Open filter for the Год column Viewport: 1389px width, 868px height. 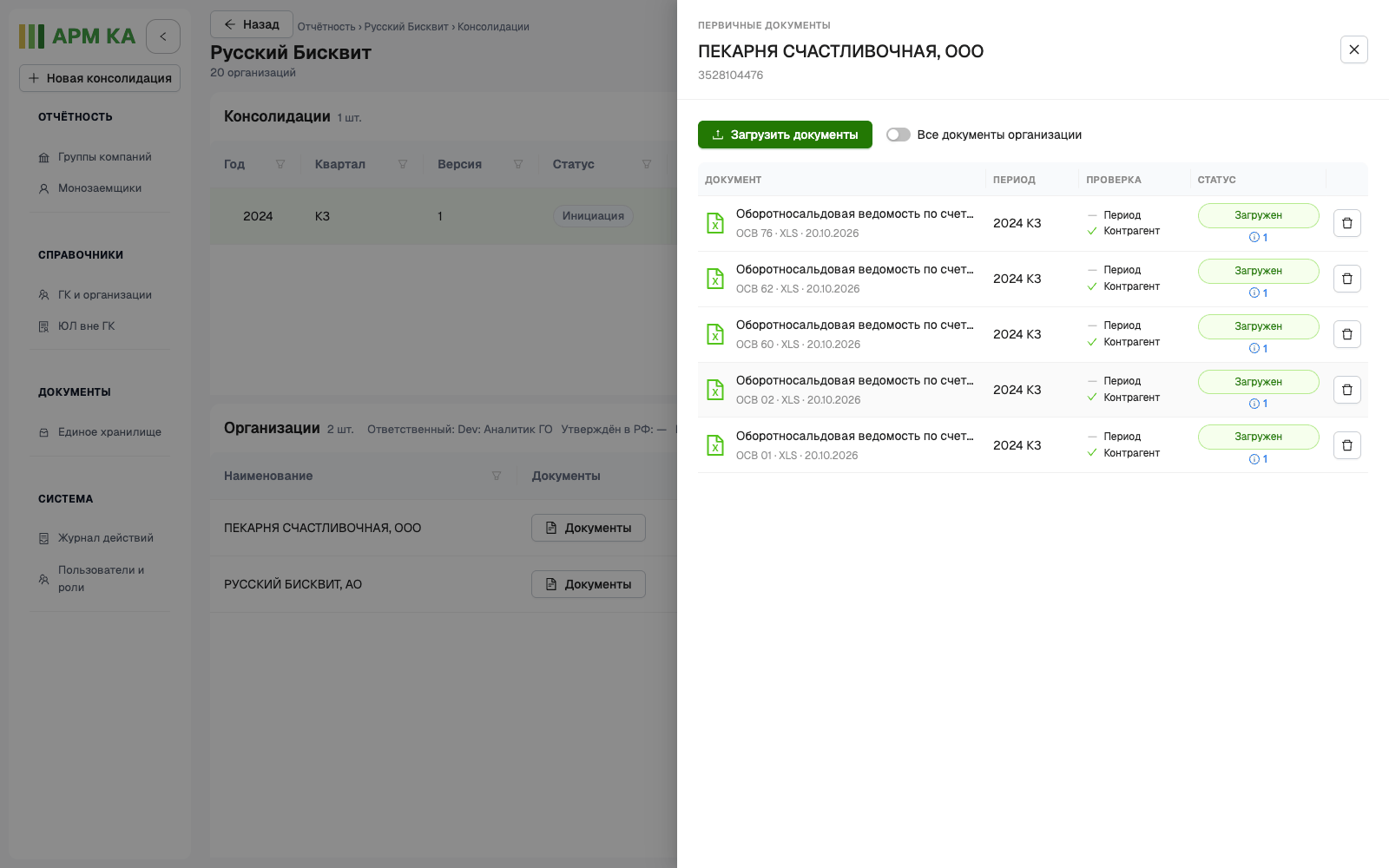coord(280,164)
